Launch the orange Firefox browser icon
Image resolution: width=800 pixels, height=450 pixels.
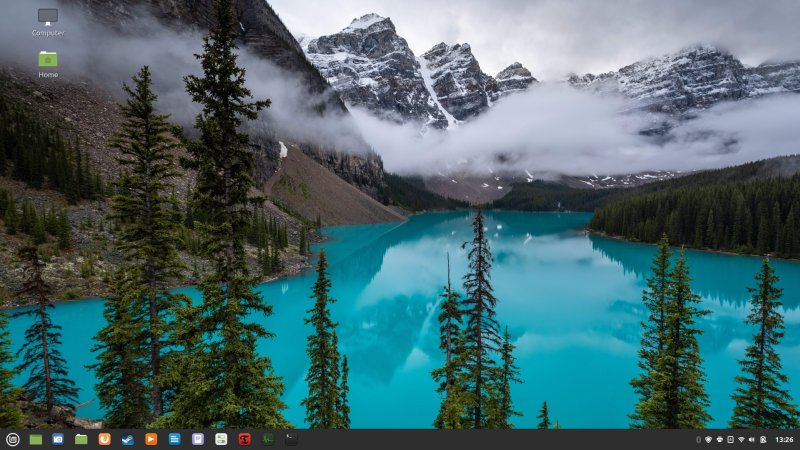(x=104, y=439)
